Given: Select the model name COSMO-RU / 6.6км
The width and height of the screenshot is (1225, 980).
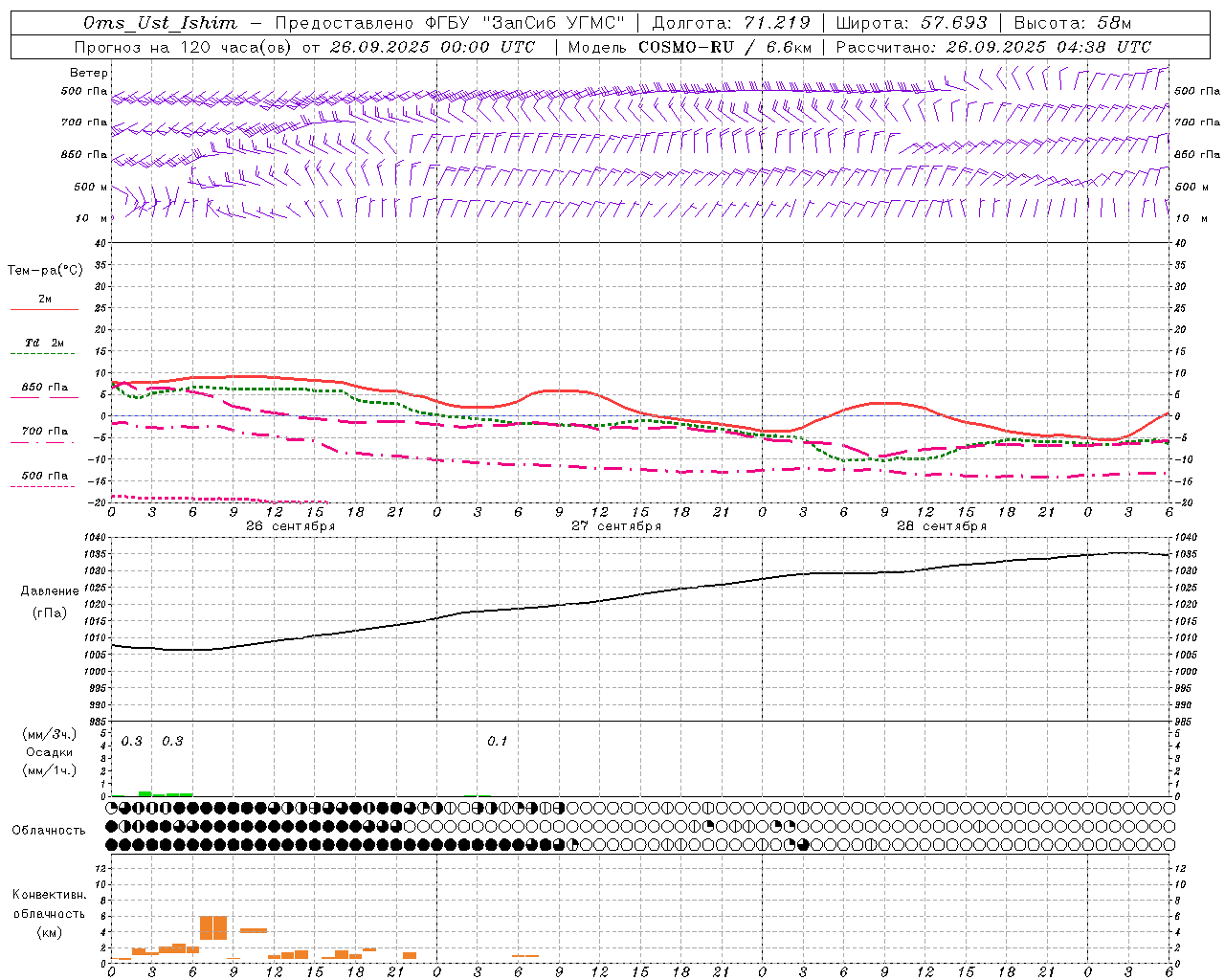Looking at the screenshot, I should pyautogui.click(x=724, y=47).
